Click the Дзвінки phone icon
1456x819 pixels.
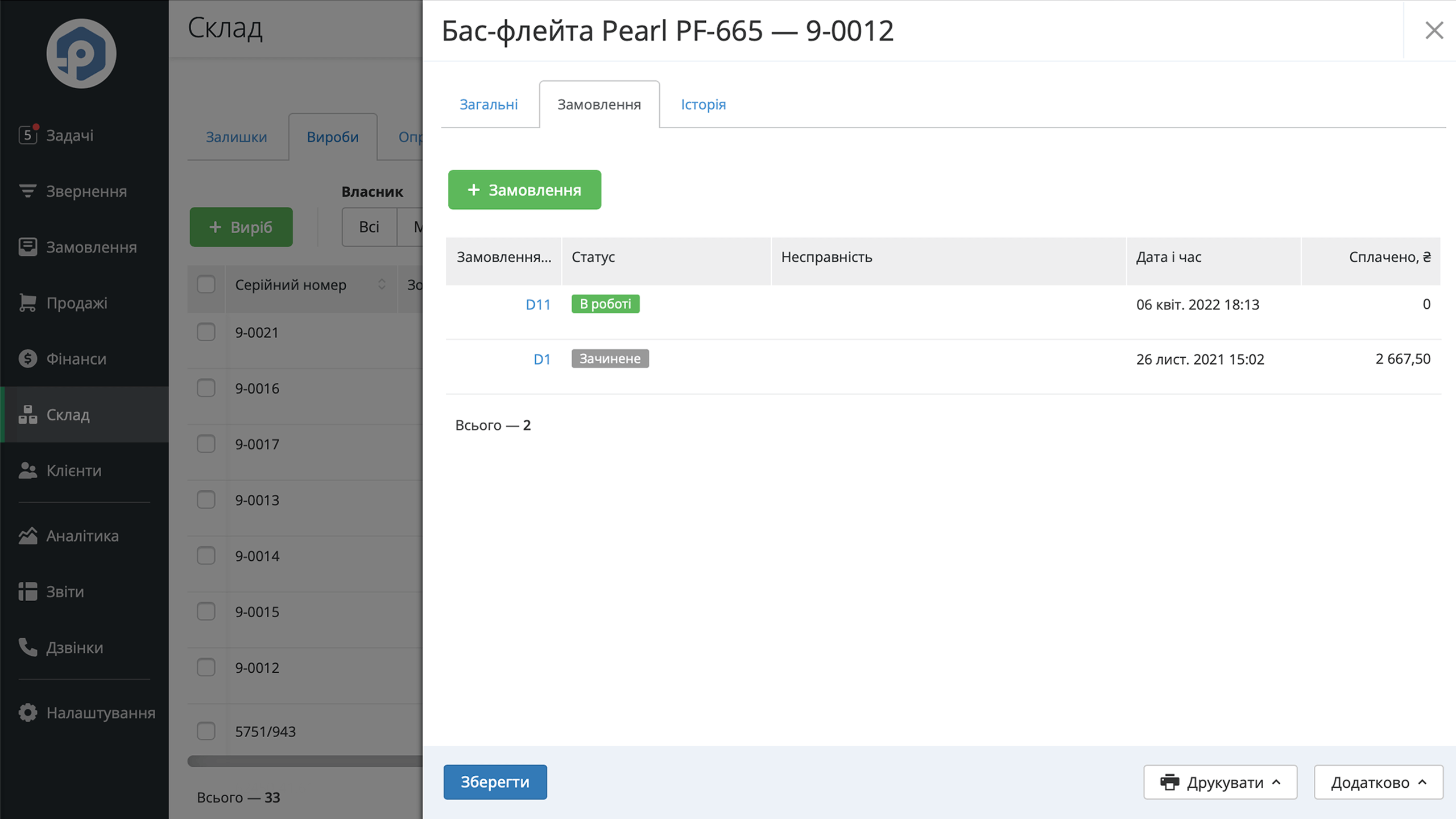[27, 647]
